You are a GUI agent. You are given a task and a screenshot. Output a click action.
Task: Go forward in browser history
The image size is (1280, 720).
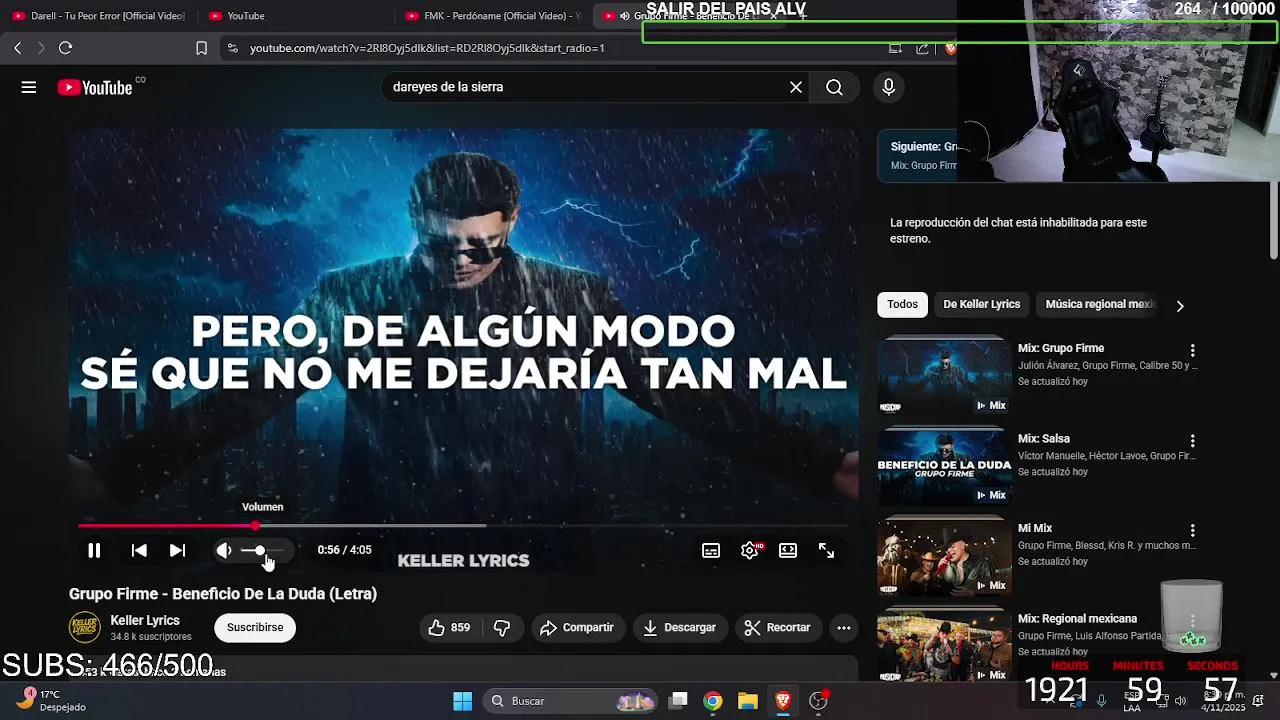41,48
